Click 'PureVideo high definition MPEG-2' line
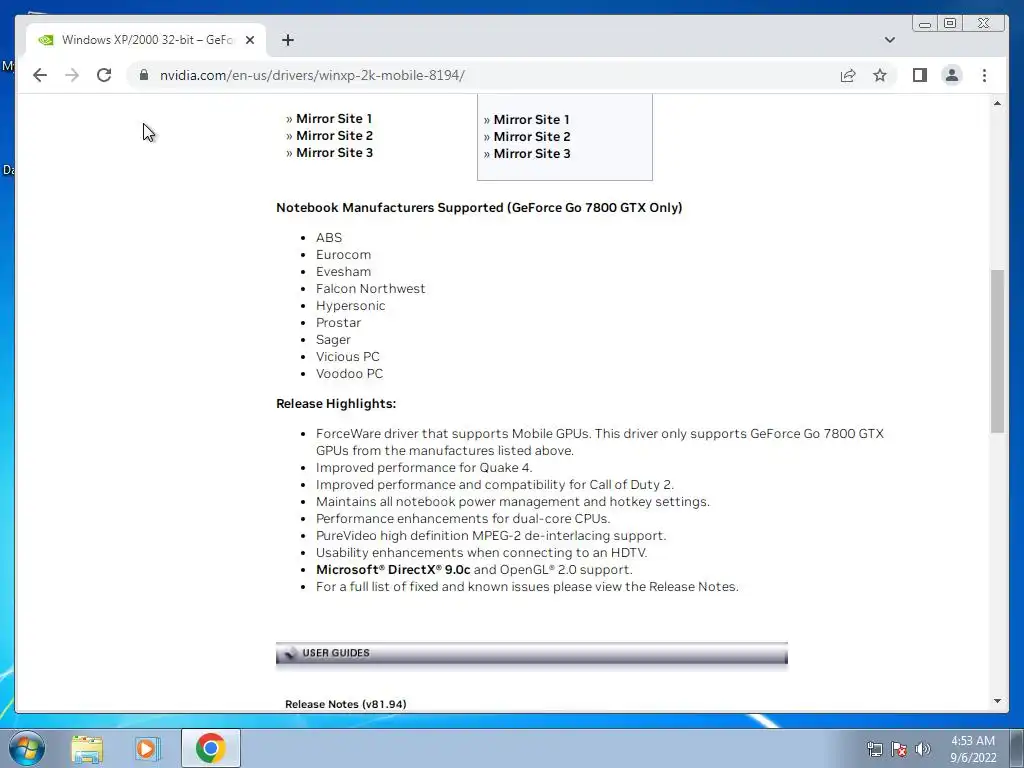Image resolution: width=1024 pixels, height=768 pixels. [x=491, y=536]
